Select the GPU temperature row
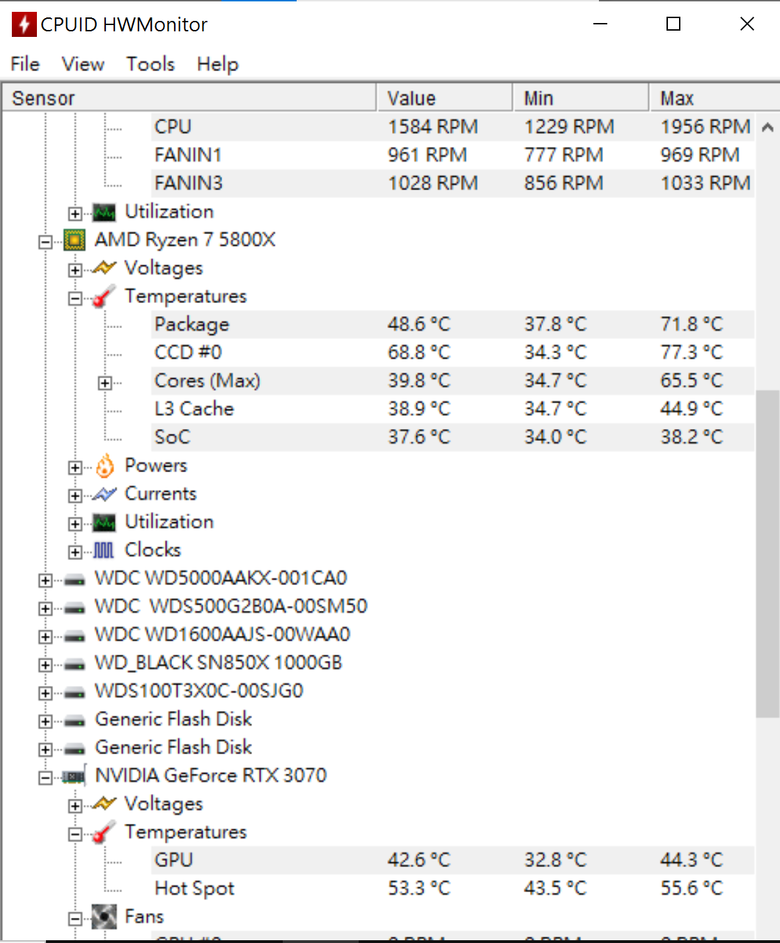 (x=452, y=860)
